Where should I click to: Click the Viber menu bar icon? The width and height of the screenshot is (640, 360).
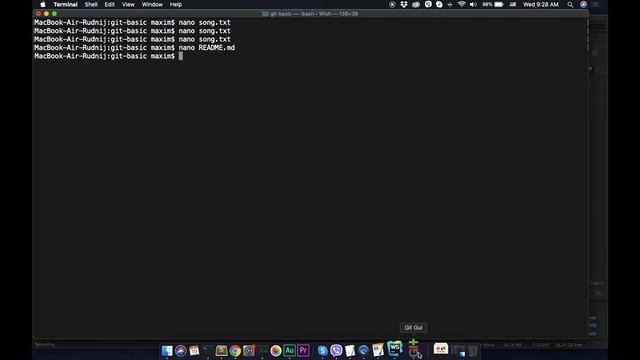[428, 4]
